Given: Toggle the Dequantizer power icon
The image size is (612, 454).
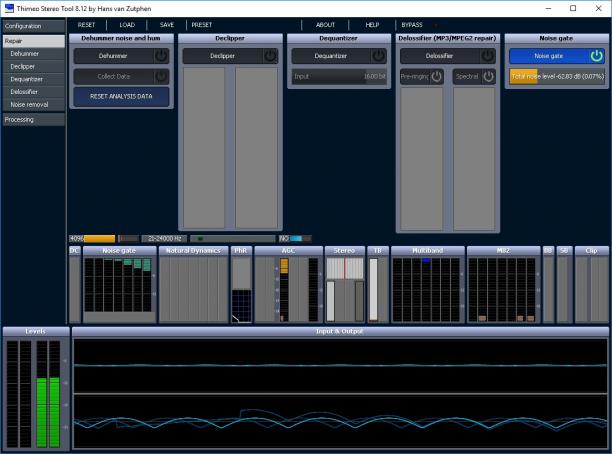Looking at the screenshot, I should [x=378, y=56].
